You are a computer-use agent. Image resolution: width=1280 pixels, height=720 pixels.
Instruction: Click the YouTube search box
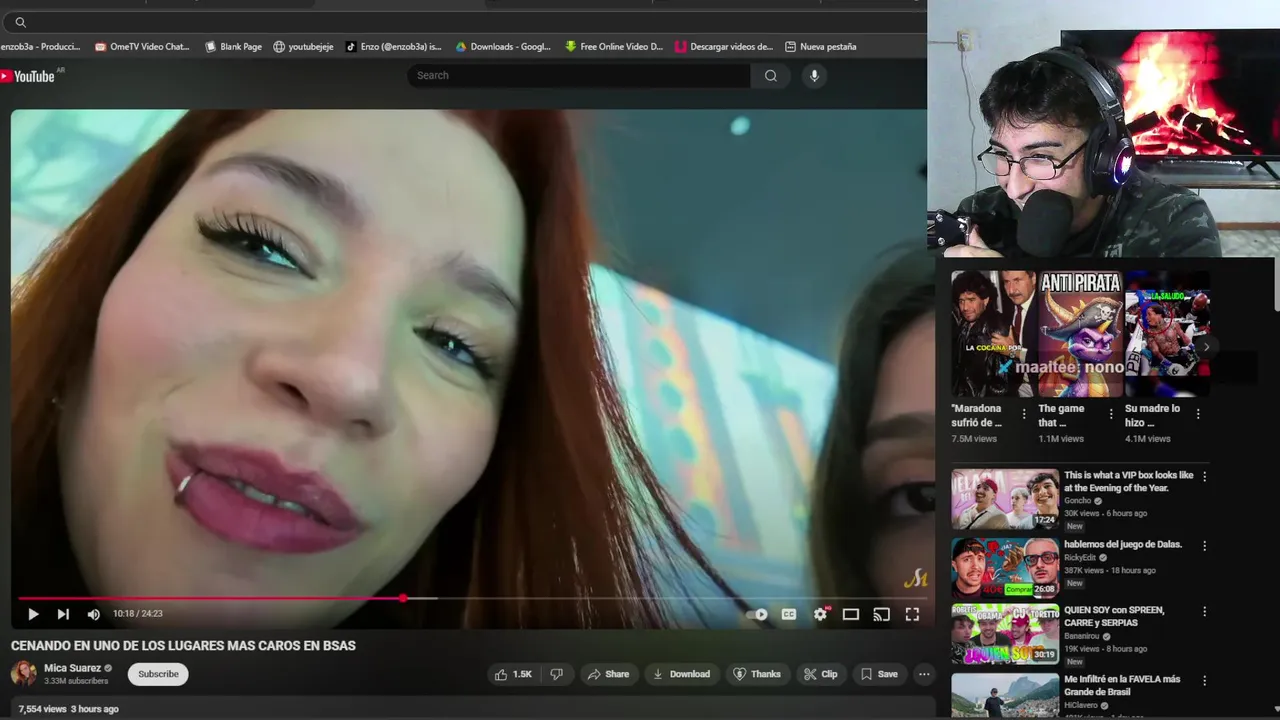[579, 75]
